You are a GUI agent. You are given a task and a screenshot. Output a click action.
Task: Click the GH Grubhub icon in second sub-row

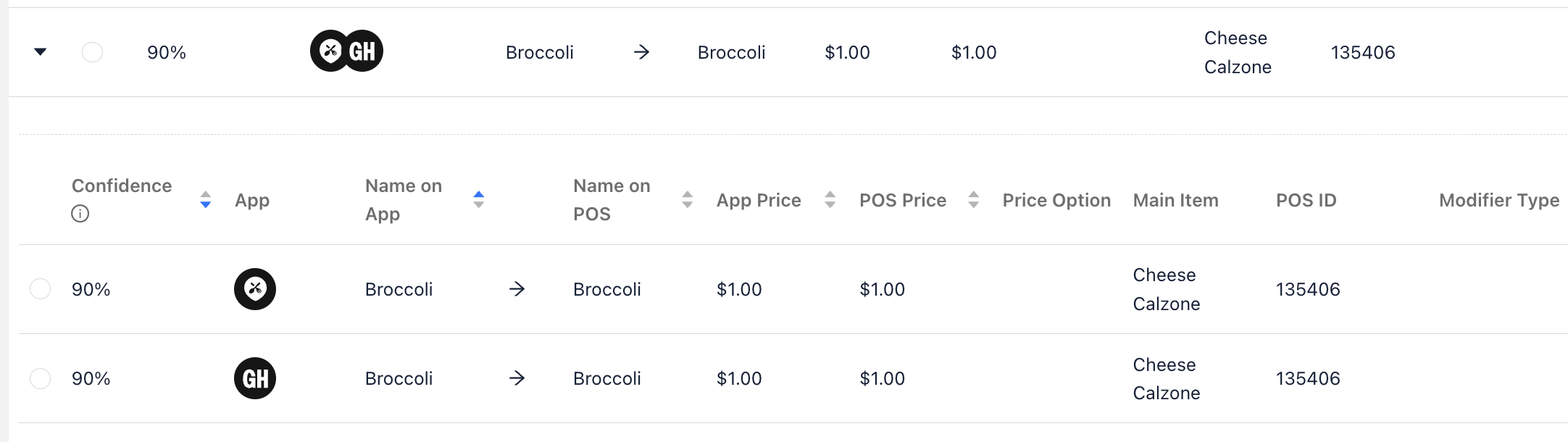click(255, 378)
